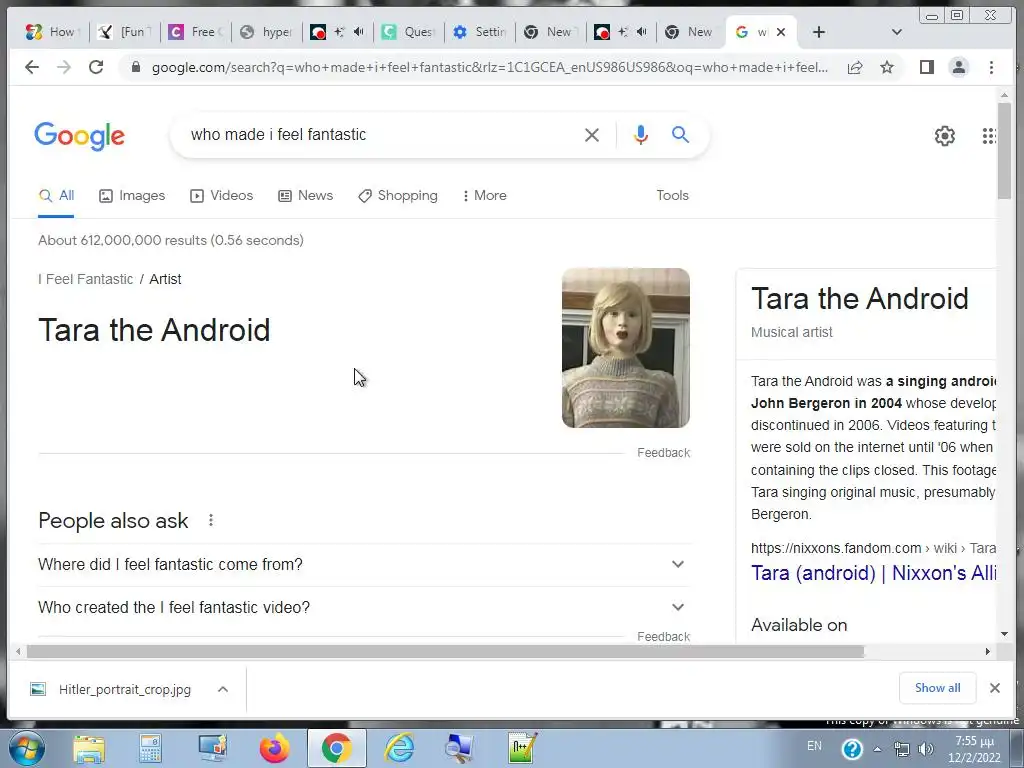Image resolution: width=1024 pixels, height=768 pixels.
Task: Go back to the previous page
Action: point(31,67)
